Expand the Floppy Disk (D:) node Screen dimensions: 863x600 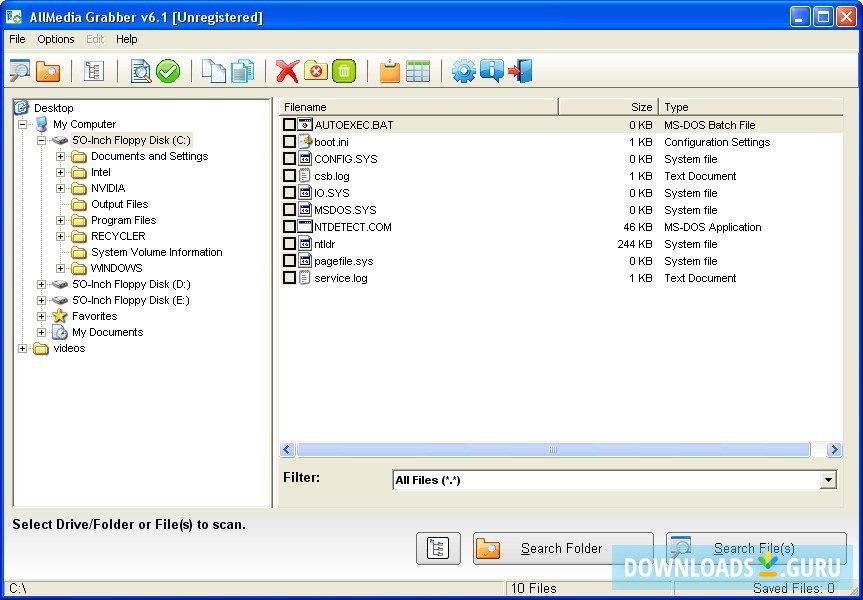tap(41, 284)
